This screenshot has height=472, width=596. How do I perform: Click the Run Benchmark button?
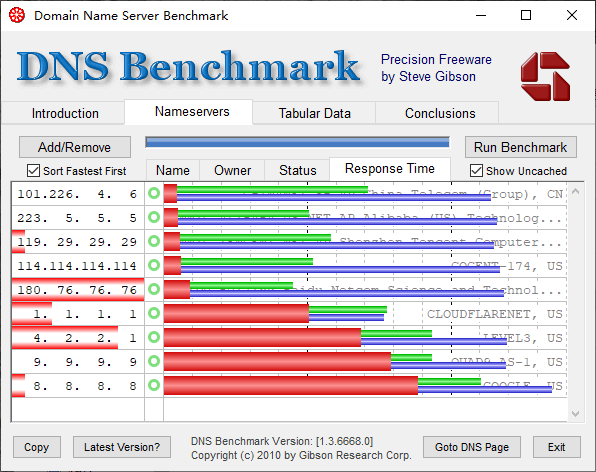coord(521,147)
